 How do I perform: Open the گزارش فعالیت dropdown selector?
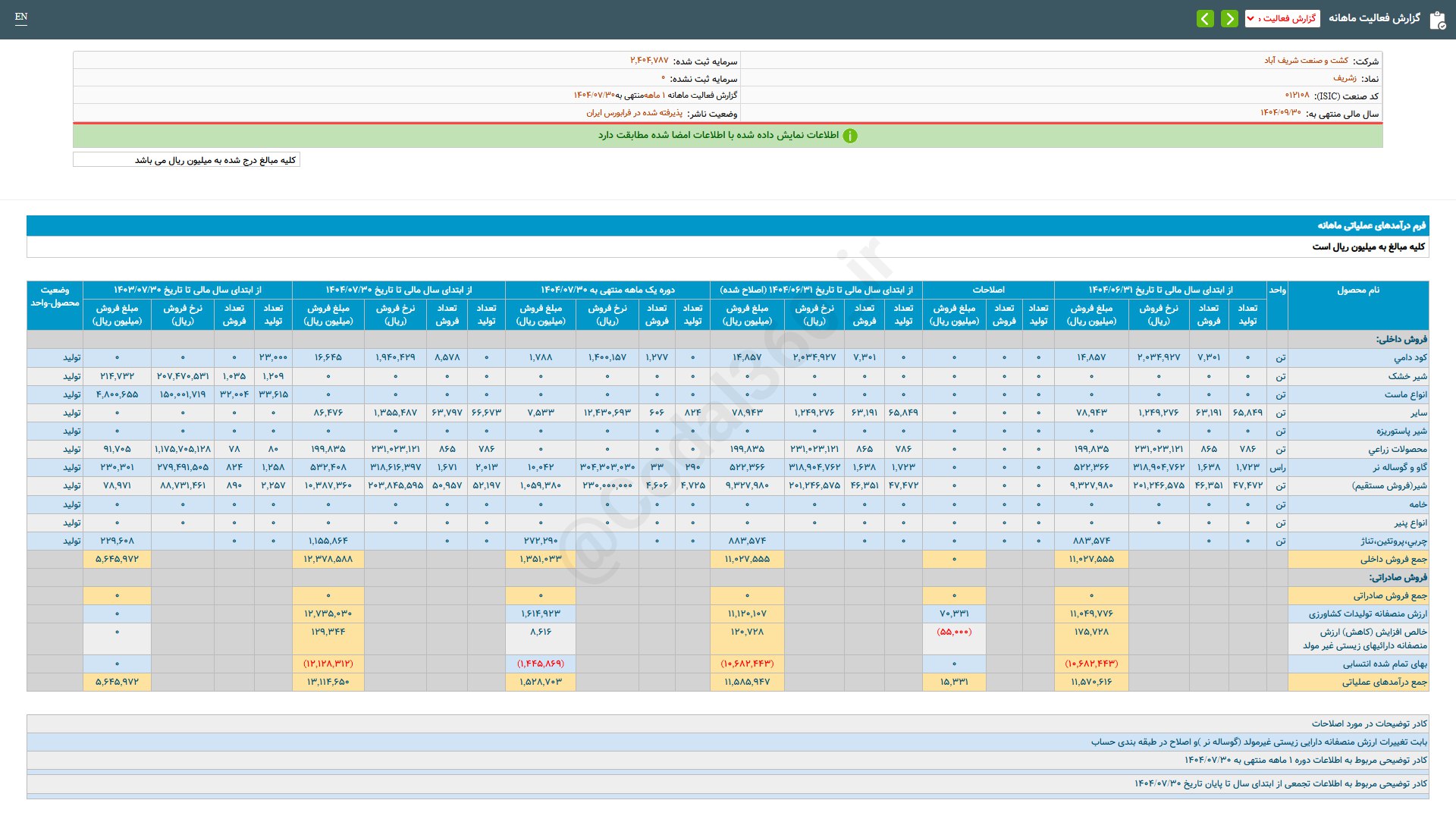coord(1282,19)
